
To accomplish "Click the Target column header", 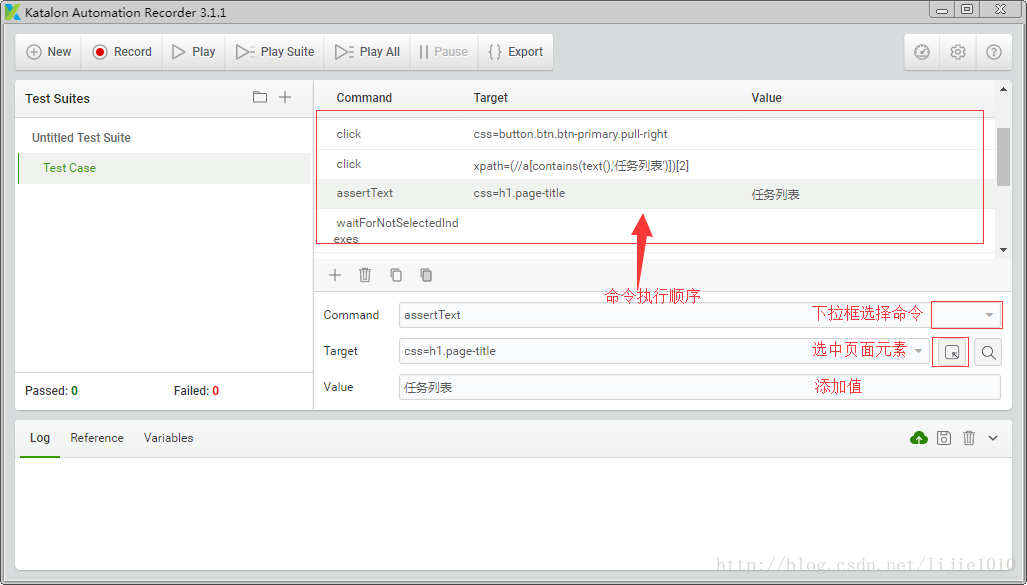I will (x=491, y=98).
